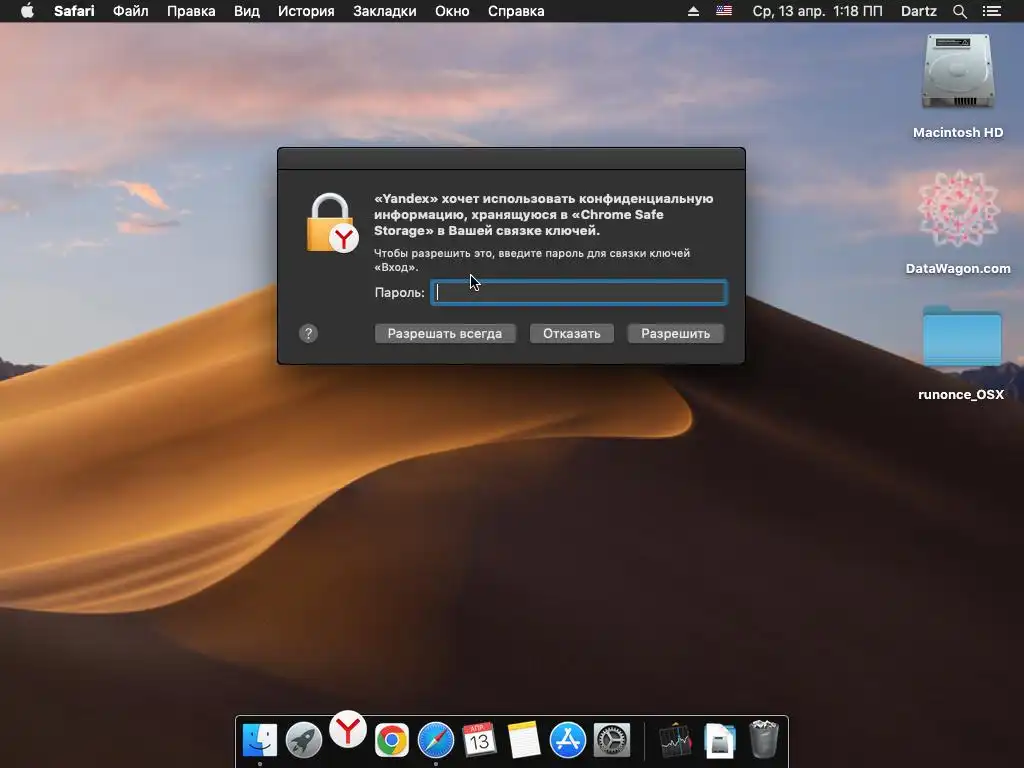Click the date and time in menu bar
This screenshot has height=768, width=1024.
[x=817, y=11]
